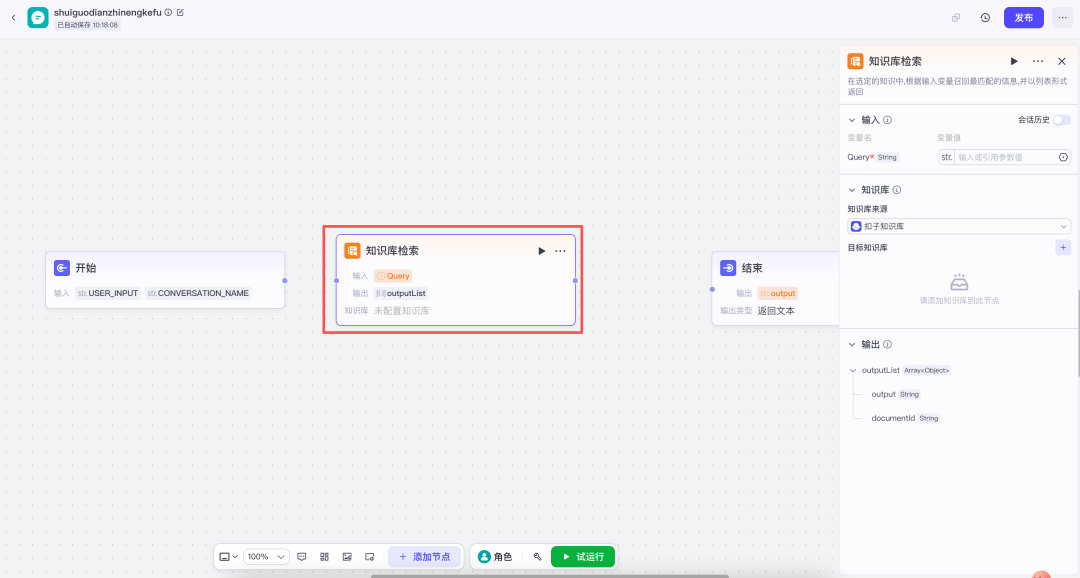
Task: Click 未配置知识库 text on node
Action: (402, 311)
